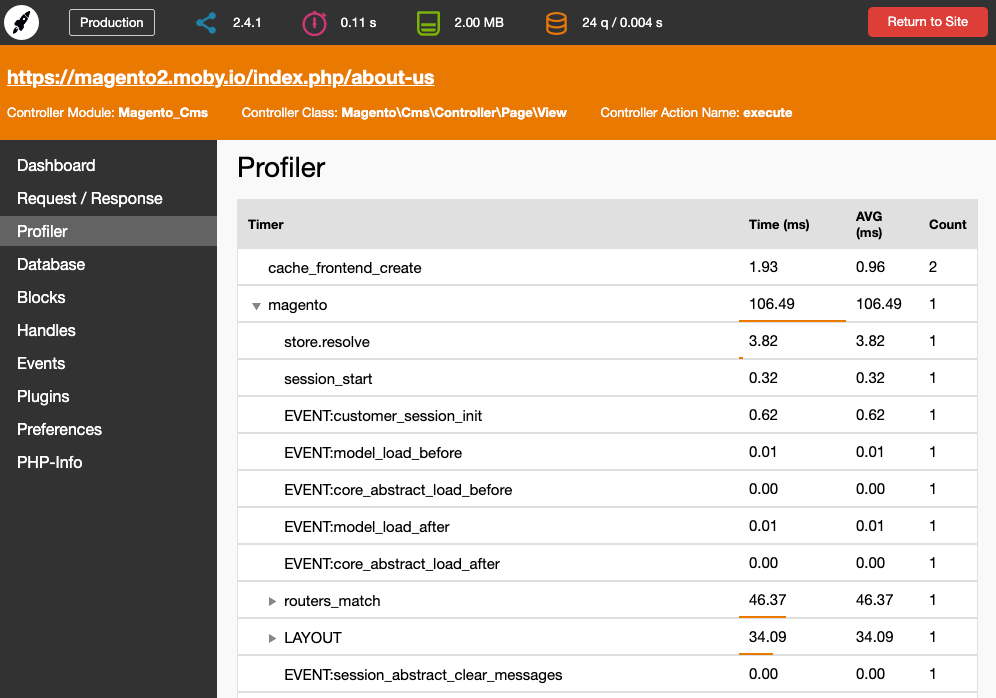Click the 24 q / 0.004 s query stats

click(622, 22)
